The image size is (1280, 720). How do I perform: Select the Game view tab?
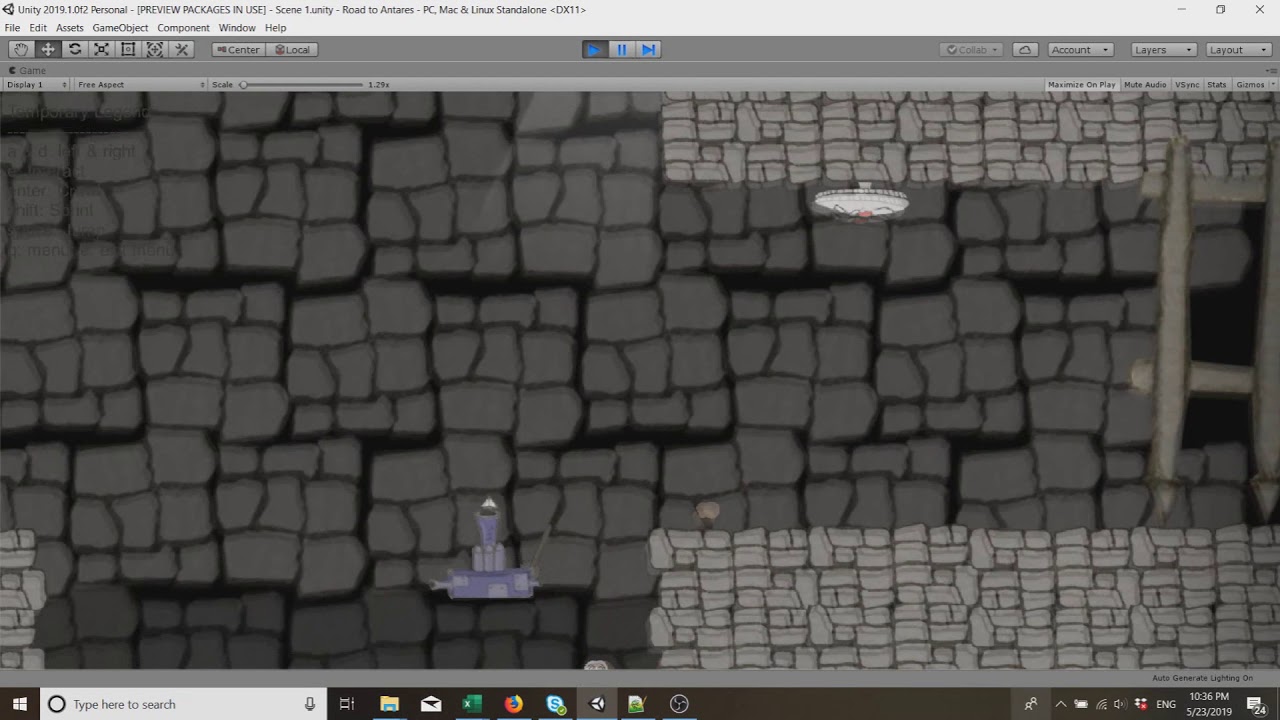tap(27, 70)
